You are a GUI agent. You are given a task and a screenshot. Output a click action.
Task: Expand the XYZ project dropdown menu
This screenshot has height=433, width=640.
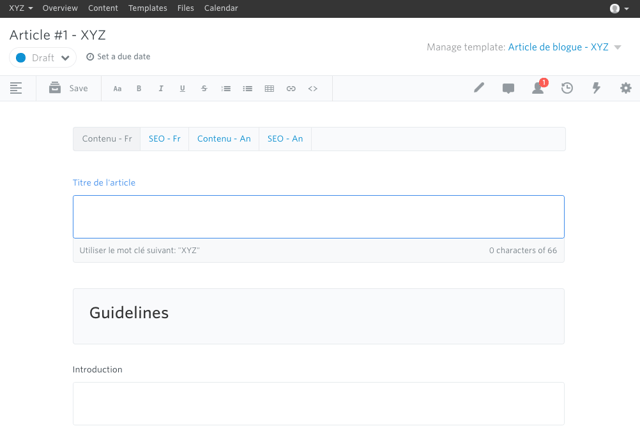click(x=21, y=8)
